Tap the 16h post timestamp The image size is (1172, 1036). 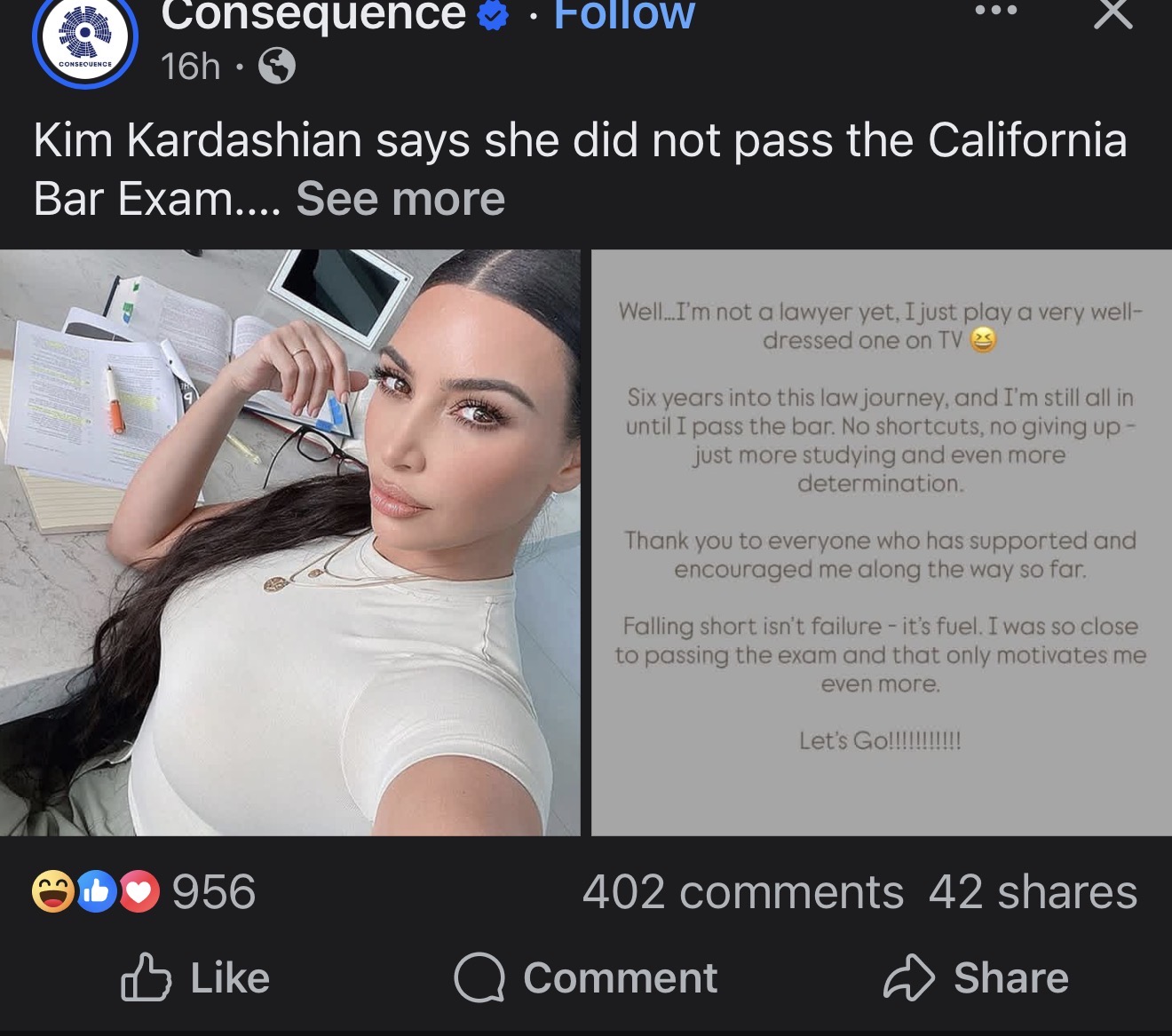tap(190, 66)
